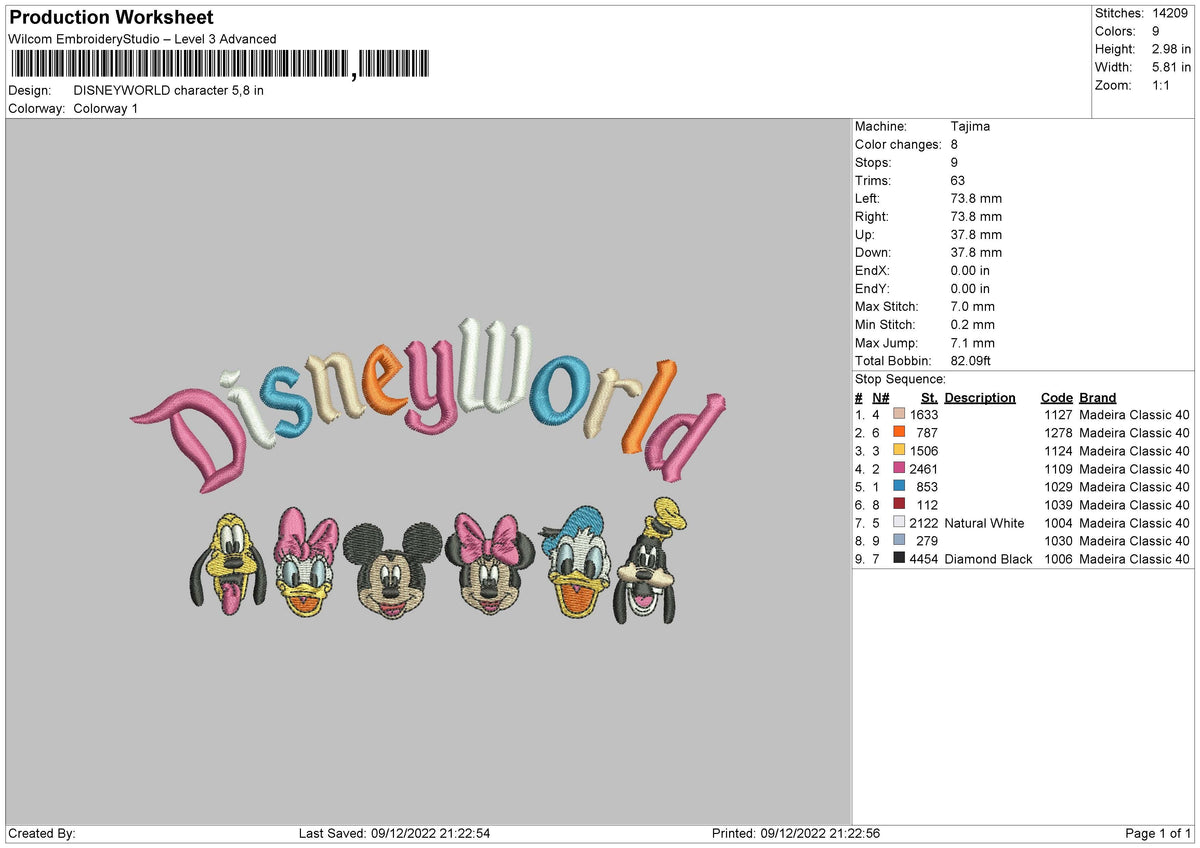Click the St. column header link
This screenshot has height=848, width=1200.
coord(929,397)
